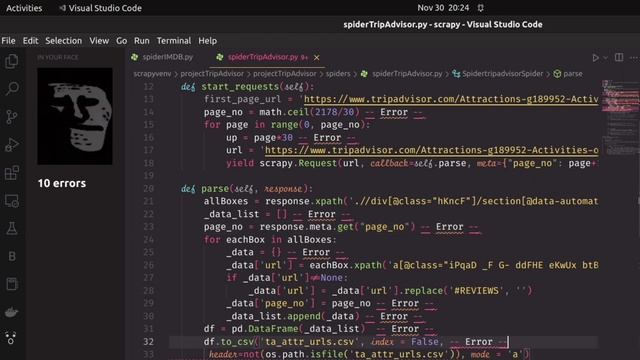This screenshot has height=360, width=640.
Task: Click the code minimap on the right
Action: pos(620,118)
